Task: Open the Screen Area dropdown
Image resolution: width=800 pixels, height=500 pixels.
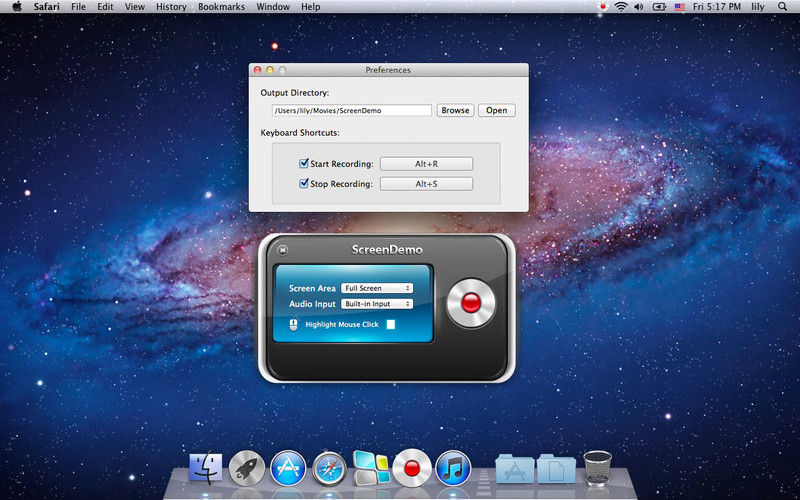Action: [377, 288]
